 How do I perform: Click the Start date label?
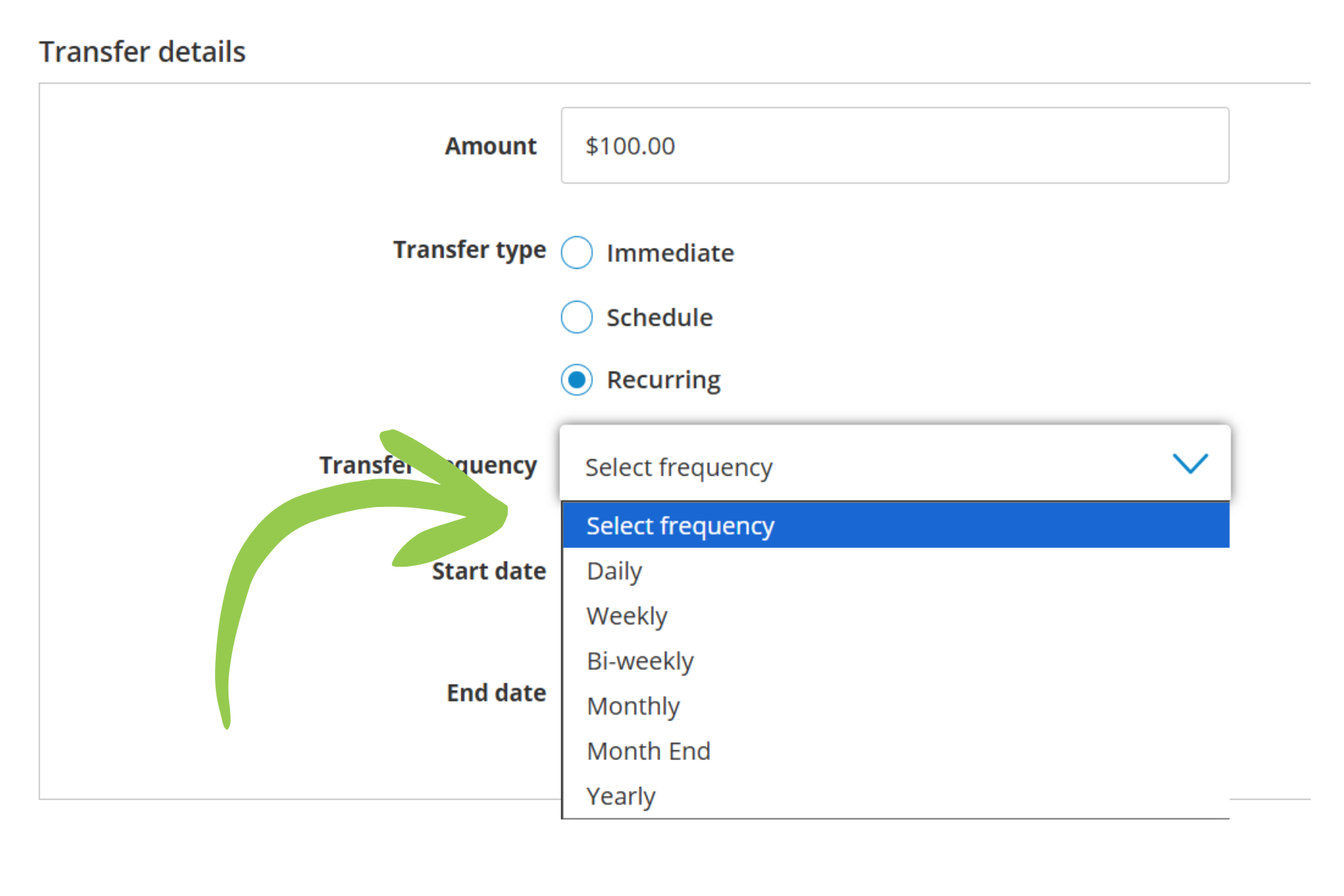click(x=488, y=571)
